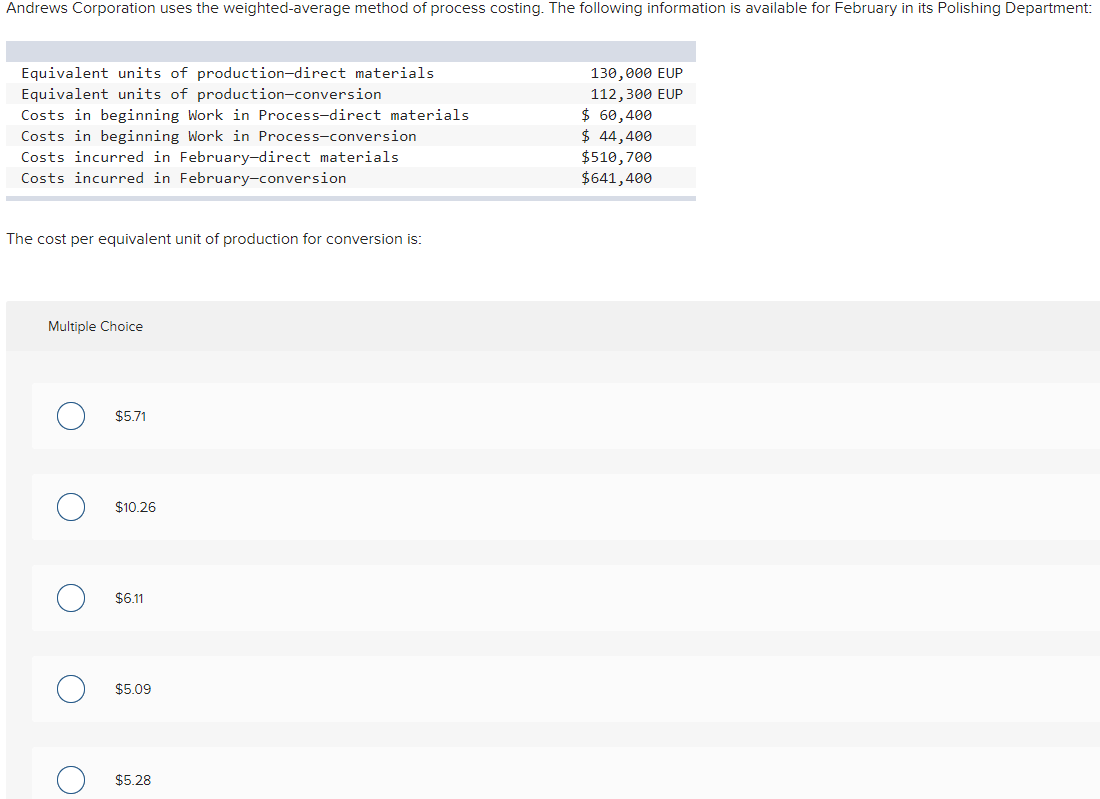Select the $5.28 answer radio button
The width and height of the screenshot is (1100, 799).
[70, 780]
